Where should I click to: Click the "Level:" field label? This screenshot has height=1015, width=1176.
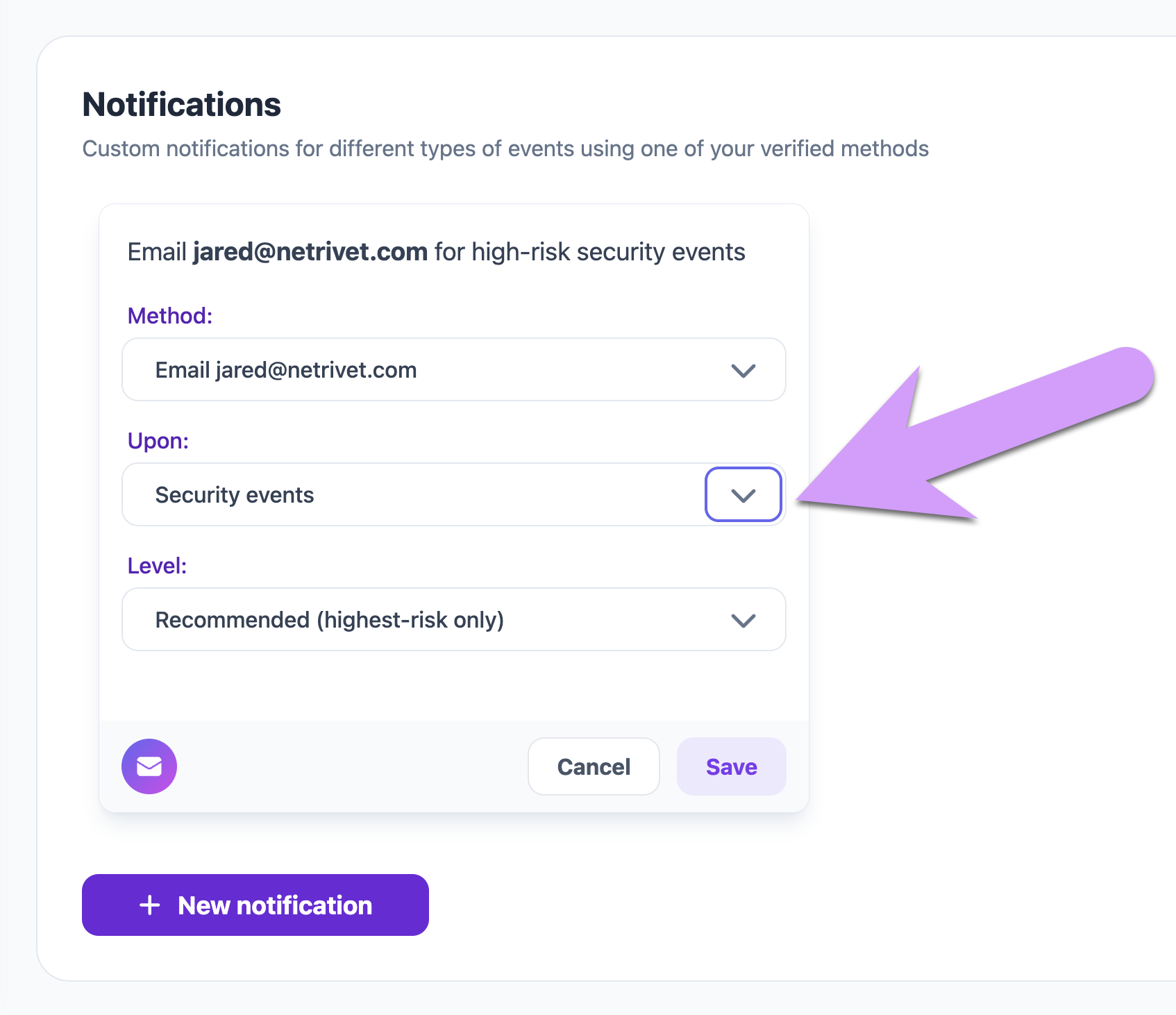158,566
